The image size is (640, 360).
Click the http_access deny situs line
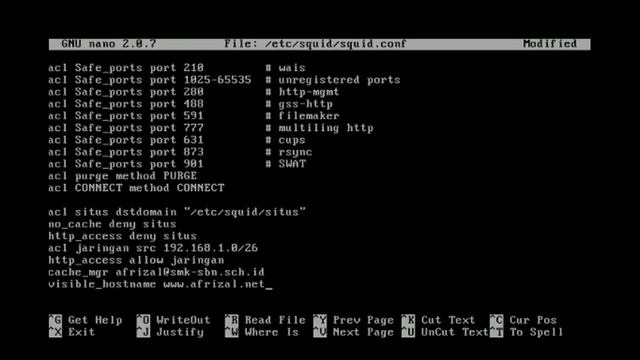click(122, 236)
